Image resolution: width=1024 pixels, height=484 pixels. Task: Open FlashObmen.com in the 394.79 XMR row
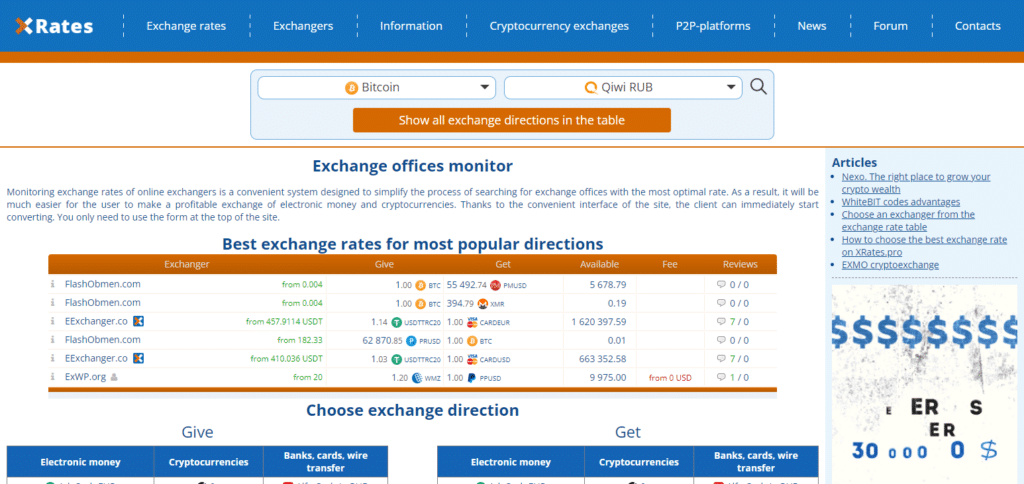tap(103, 302)
